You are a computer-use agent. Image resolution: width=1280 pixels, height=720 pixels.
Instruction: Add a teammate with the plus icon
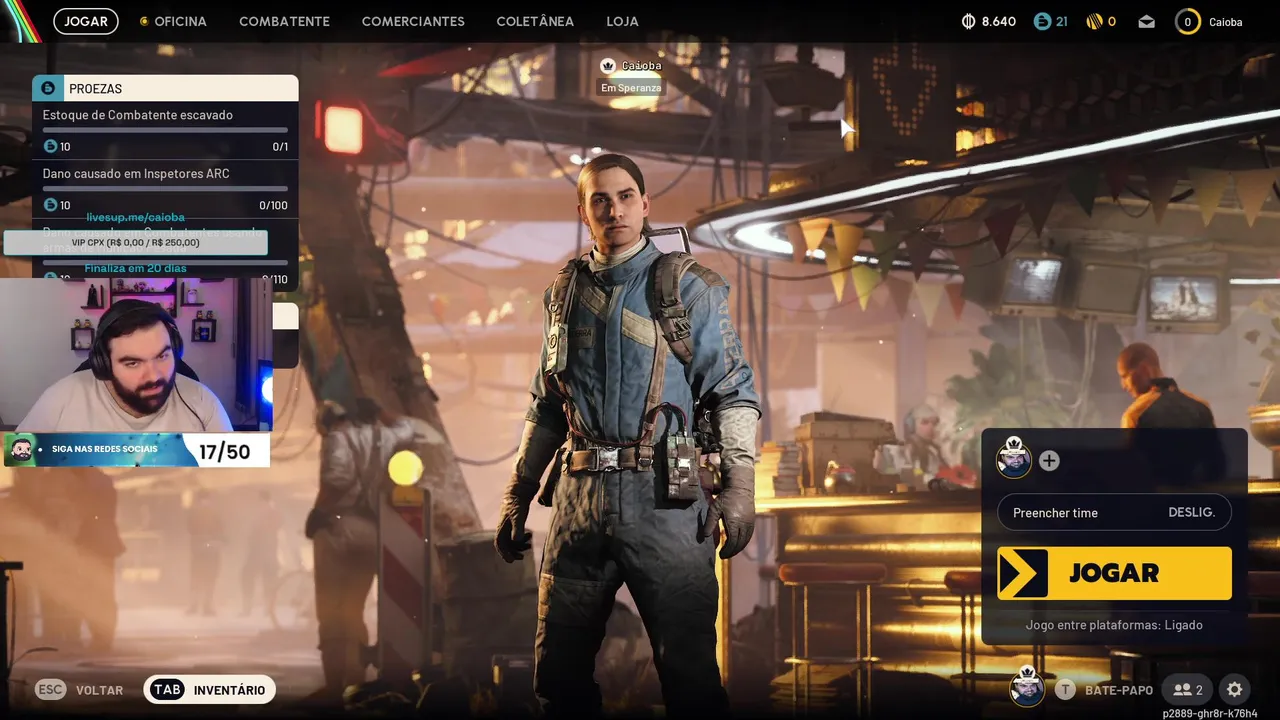point(1049,461)
